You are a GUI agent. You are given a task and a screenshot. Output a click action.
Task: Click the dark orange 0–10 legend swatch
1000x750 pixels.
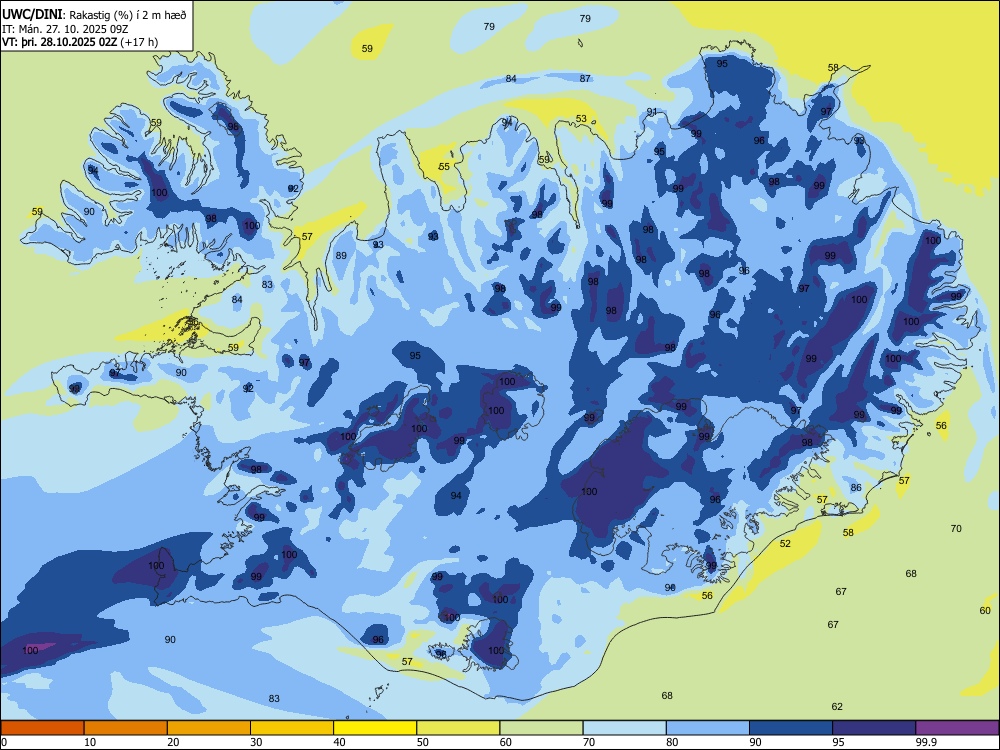pos(42,728)
